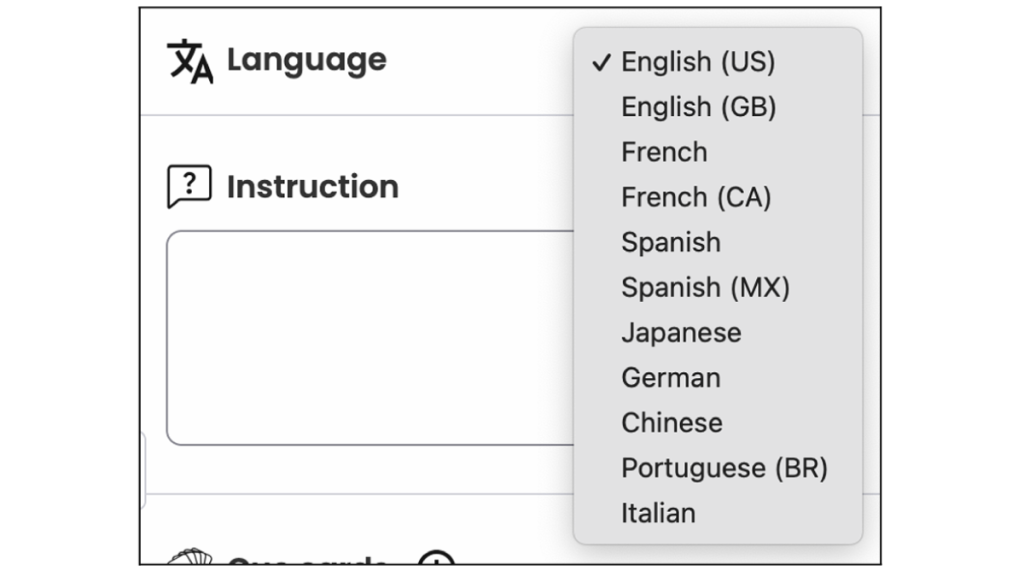Click the Instruction section heading
The height and width of the screenshot is (576, 1024).
click(x=312, y=187)
